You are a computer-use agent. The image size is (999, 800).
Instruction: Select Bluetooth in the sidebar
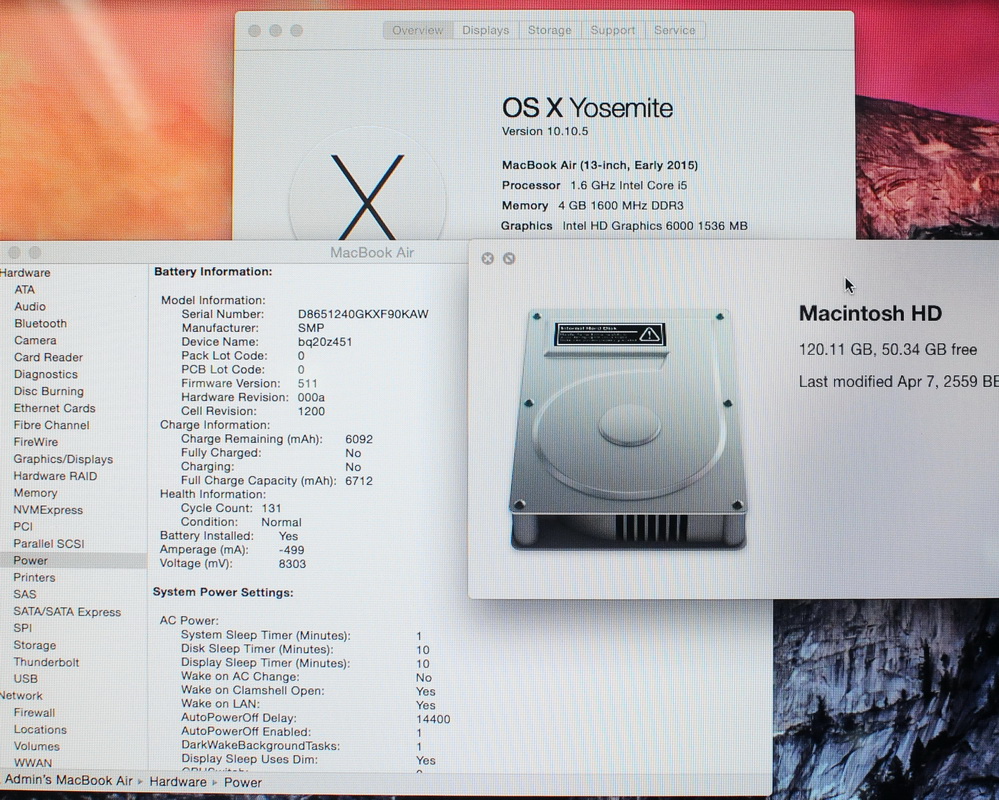[x=40, y=324]
